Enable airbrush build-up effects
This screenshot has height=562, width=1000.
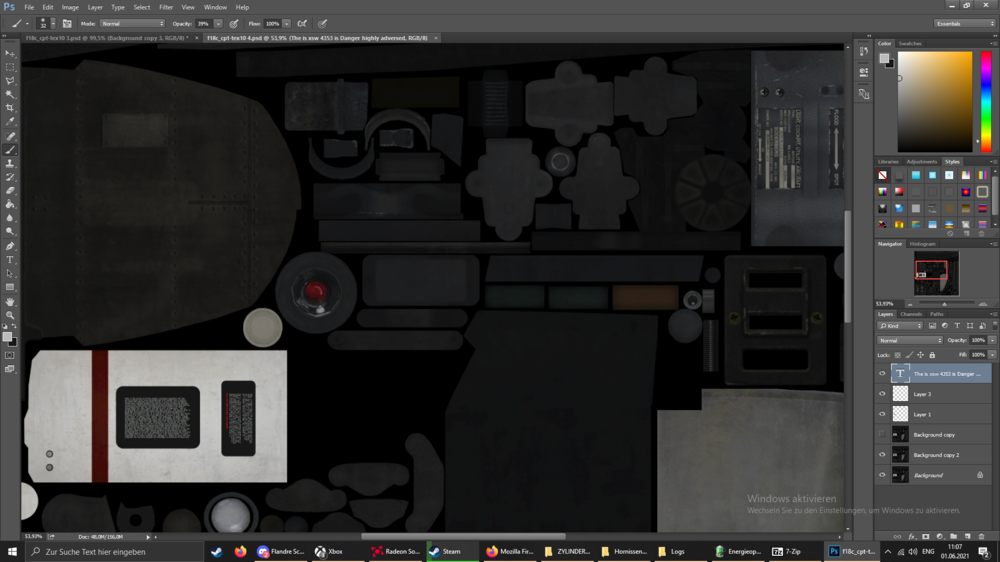pyautogui.click(x=302, y=24)
